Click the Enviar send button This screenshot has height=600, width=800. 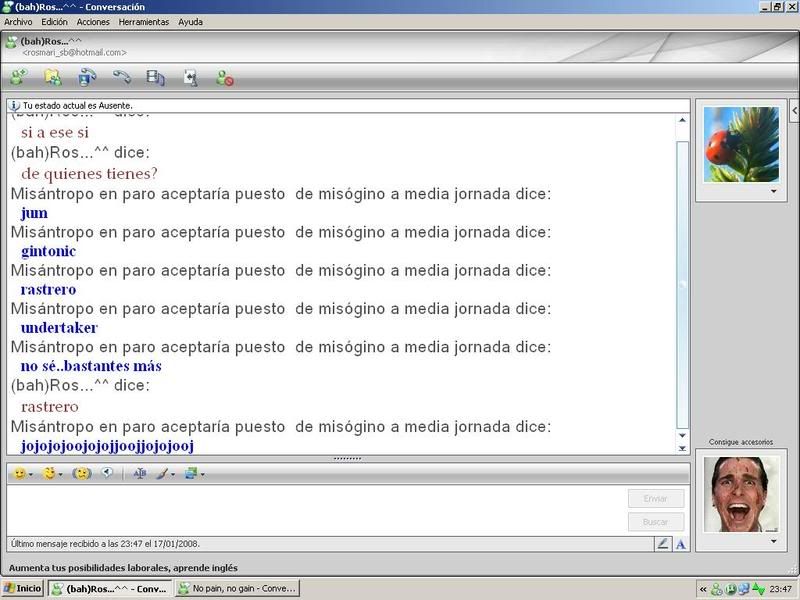click(656, 498)
